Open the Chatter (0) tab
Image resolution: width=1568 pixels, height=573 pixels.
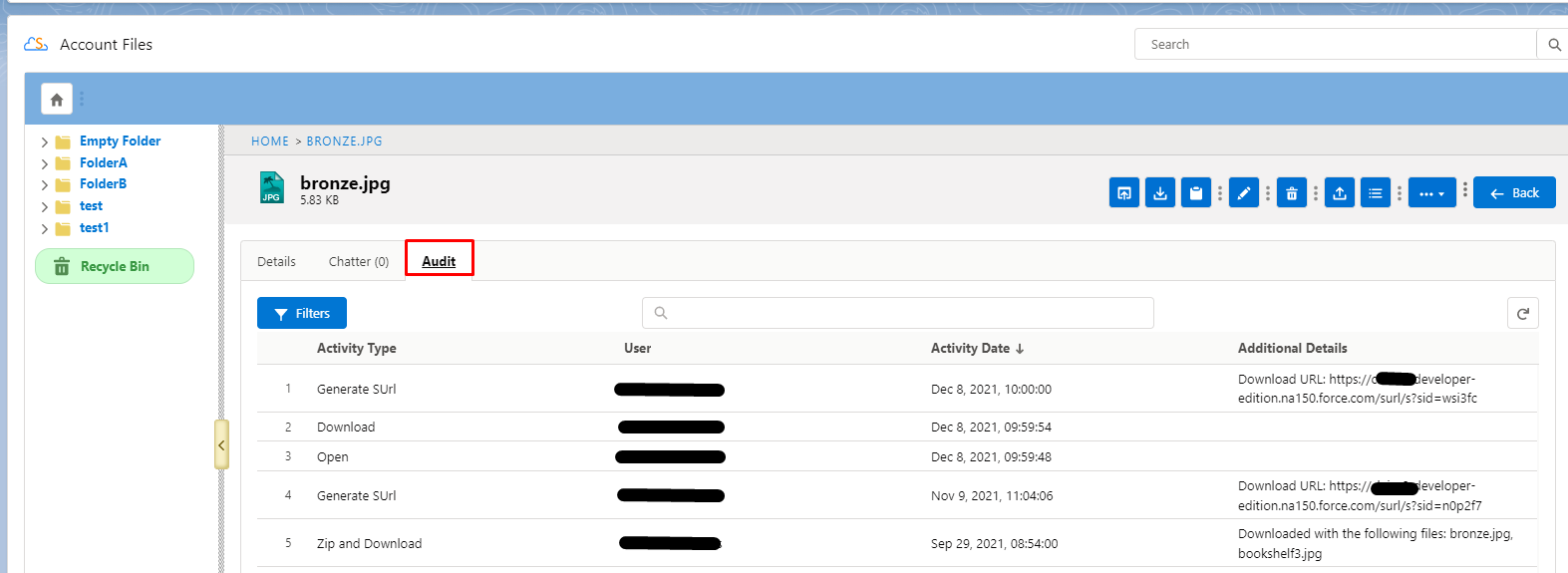(x=358, y=262)
